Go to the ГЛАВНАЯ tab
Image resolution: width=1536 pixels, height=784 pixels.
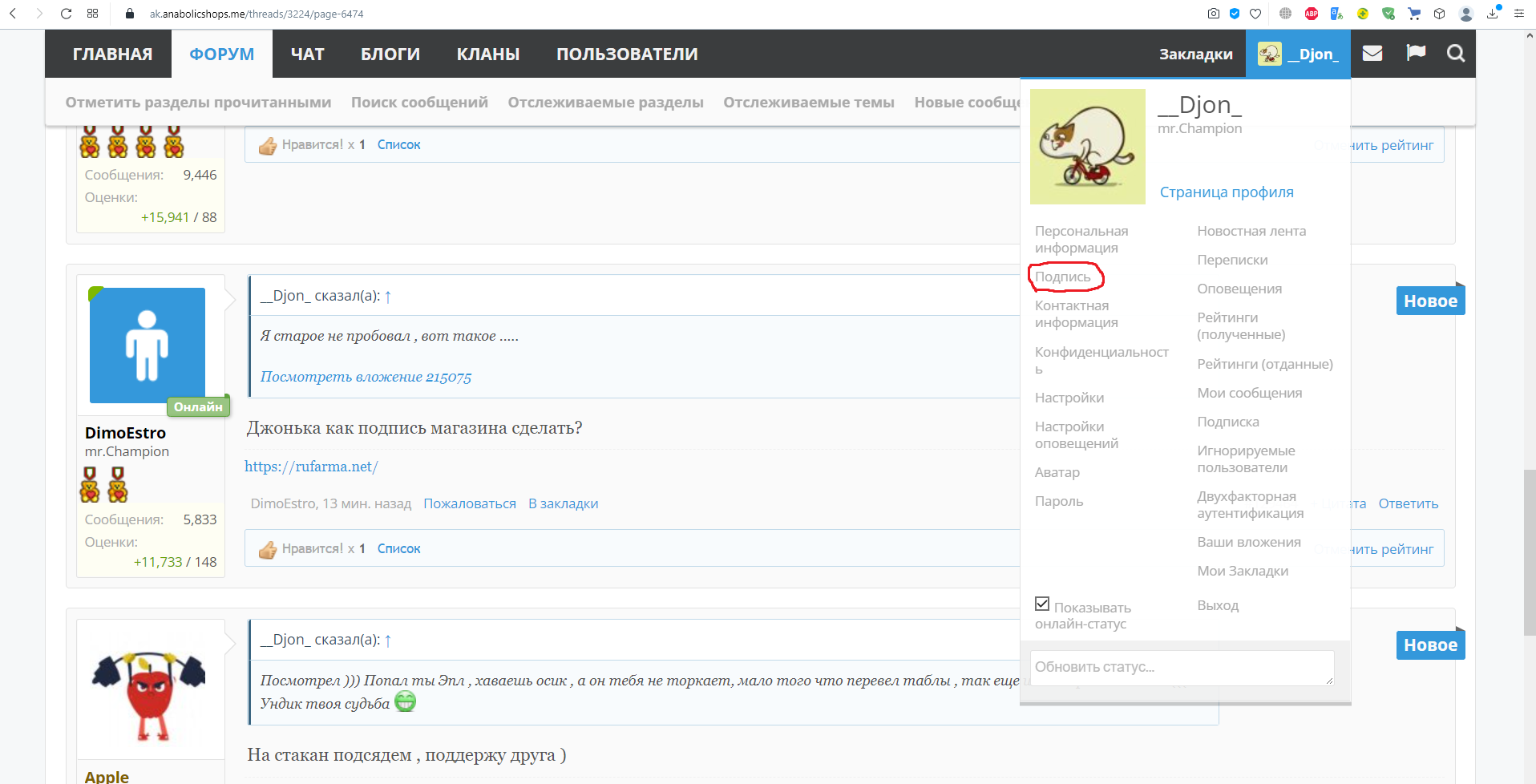pyautogui.click(x=113, y=54)
